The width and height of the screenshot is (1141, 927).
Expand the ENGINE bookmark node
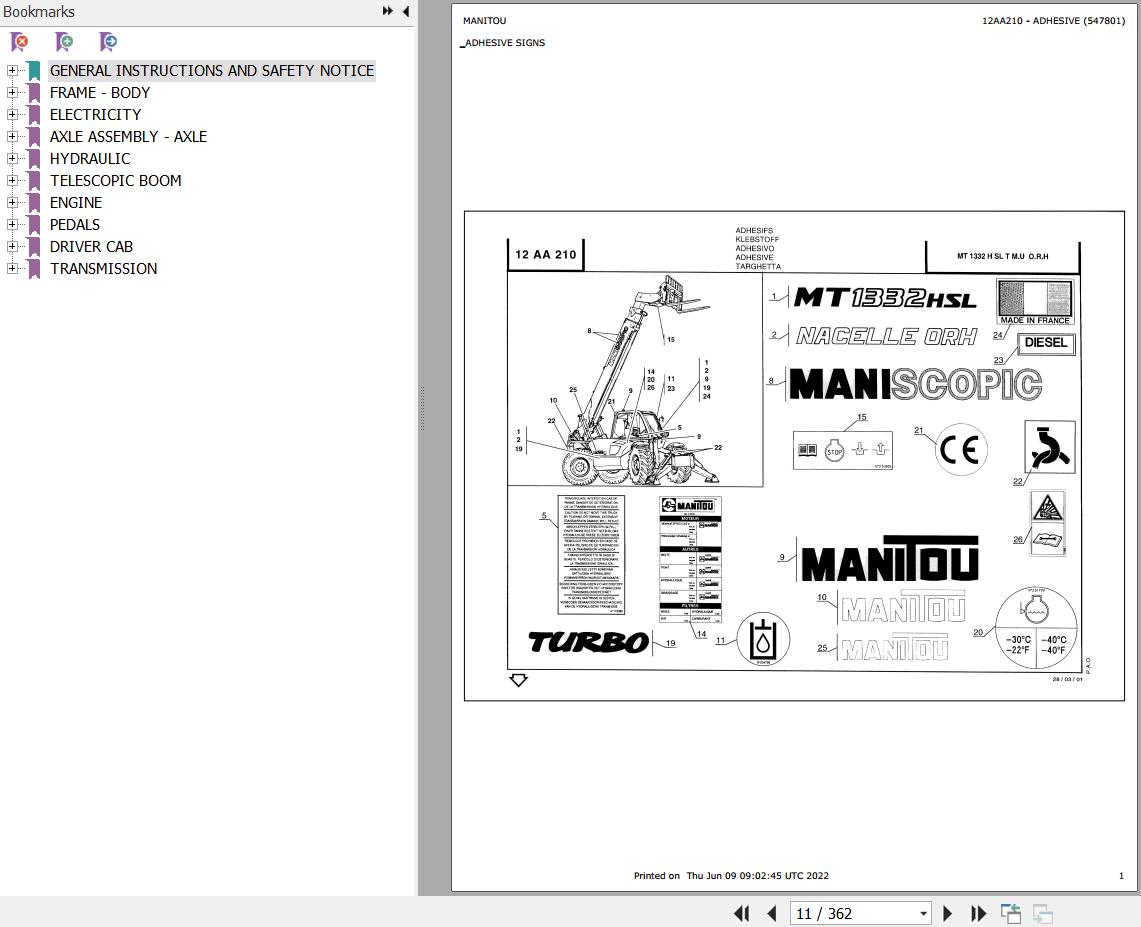tap(12, 202)
